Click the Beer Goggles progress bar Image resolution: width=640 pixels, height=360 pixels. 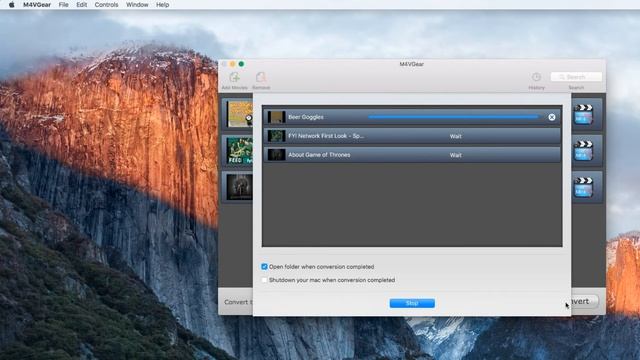point(453,117)
